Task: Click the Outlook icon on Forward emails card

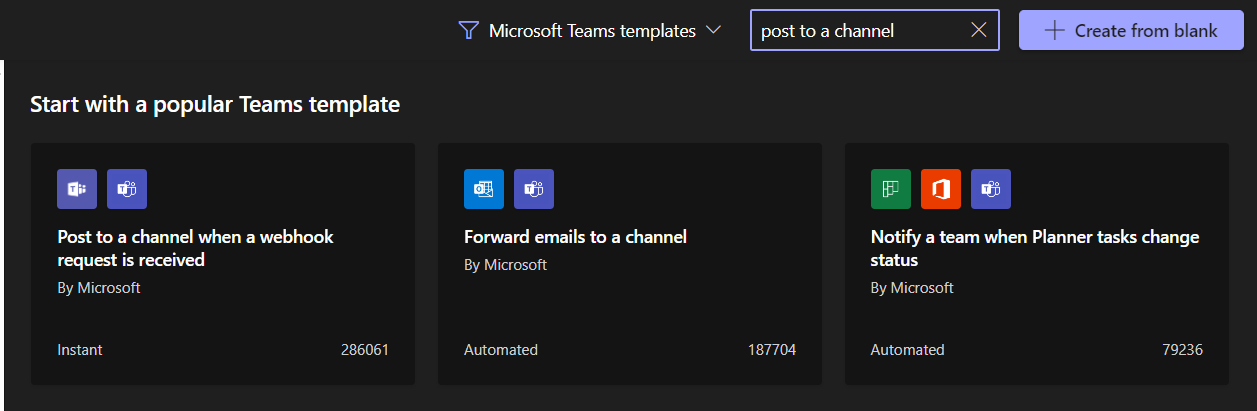Action: tap(484, 189)
